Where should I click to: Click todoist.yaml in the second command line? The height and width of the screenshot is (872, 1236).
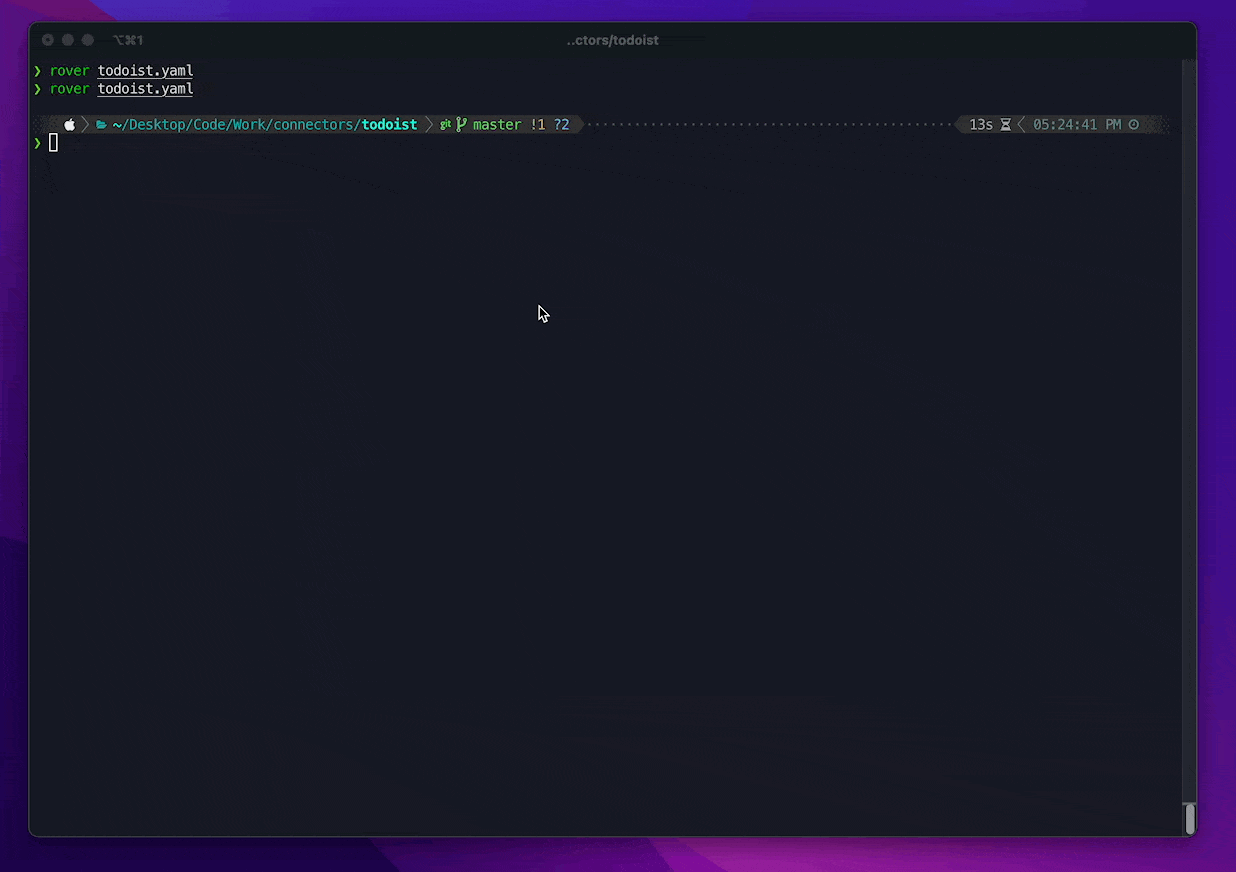click(x=145, y=89)
